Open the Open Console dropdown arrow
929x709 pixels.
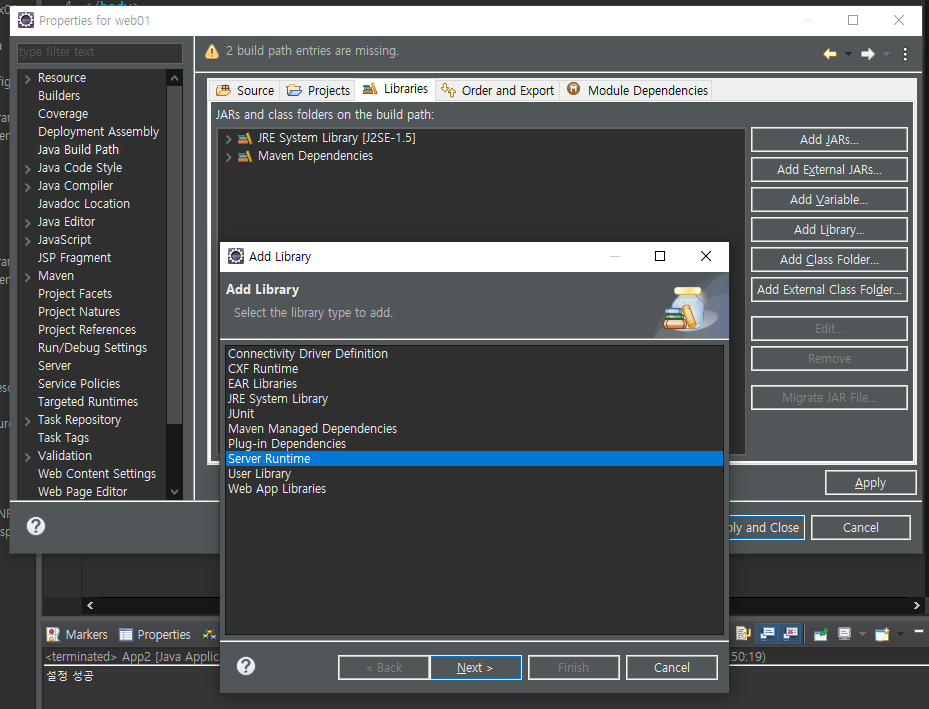900,634
